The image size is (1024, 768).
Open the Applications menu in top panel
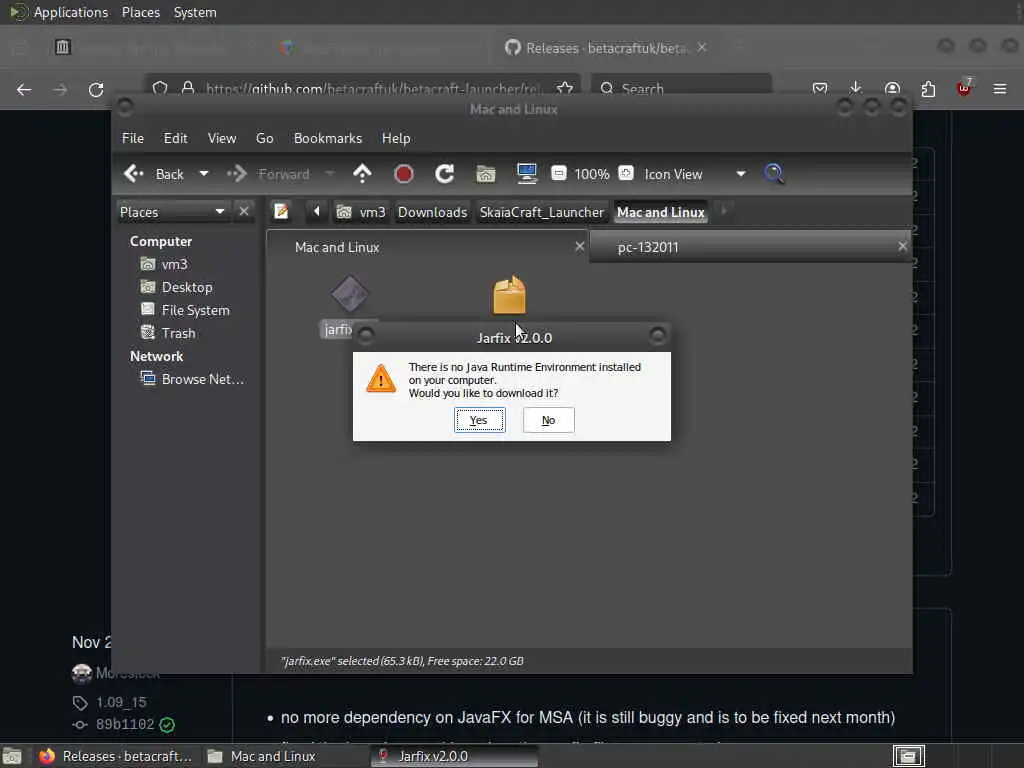point(59,12)
